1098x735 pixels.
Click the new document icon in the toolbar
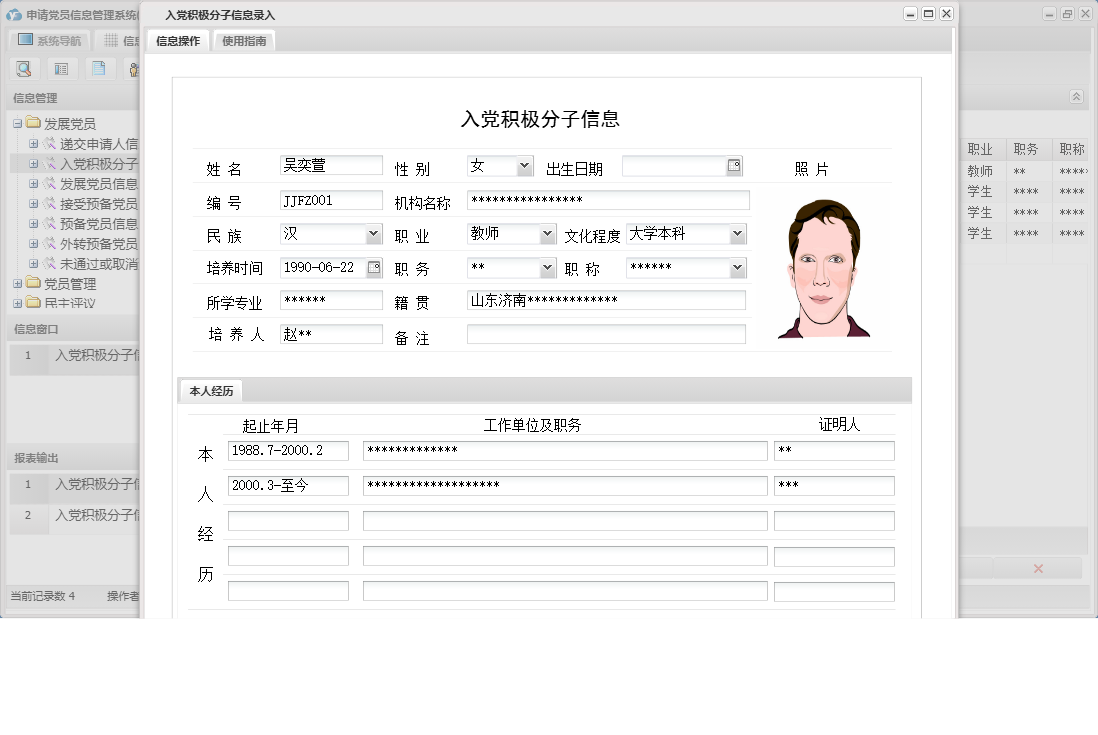click(x=99, y=69)
